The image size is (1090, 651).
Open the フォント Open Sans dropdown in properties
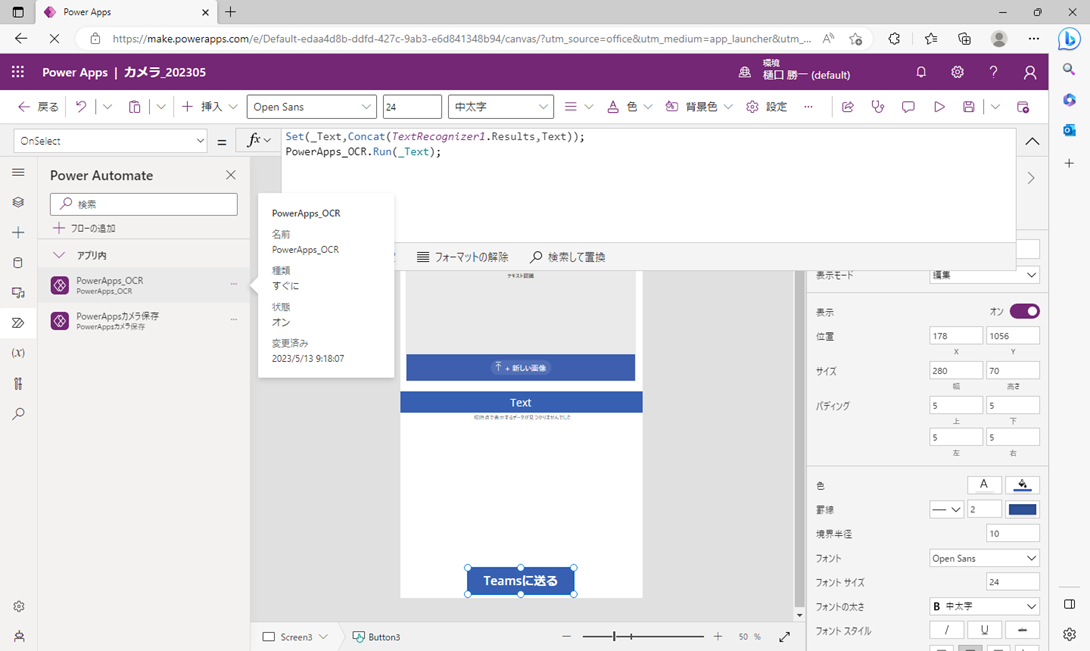click(984, 558)
